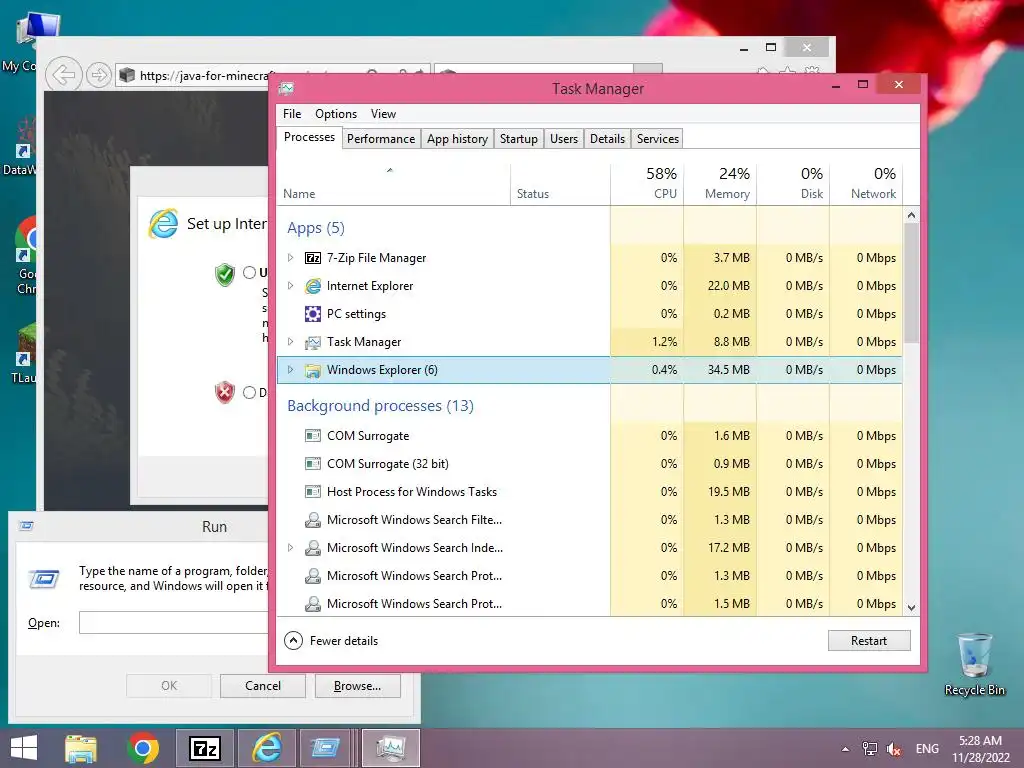Switch to the Details tab
The image size is (1024, 768).
click(607, 139)
